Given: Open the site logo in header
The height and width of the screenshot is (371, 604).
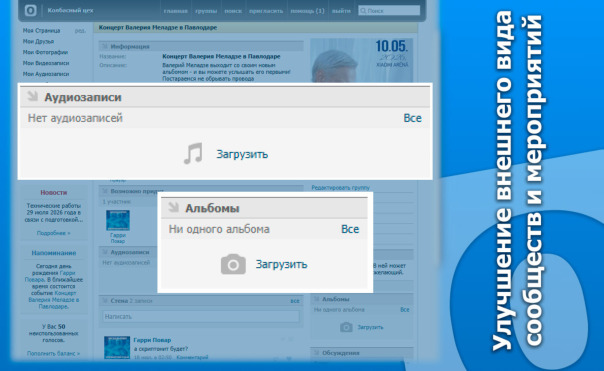Looking at the screenshot, I should tap(31, 10).
